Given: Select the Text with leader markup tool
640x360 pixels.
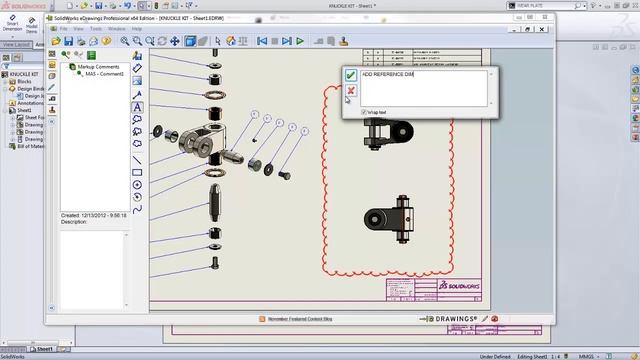Looking at the screenshot, I should coord(137,95).
